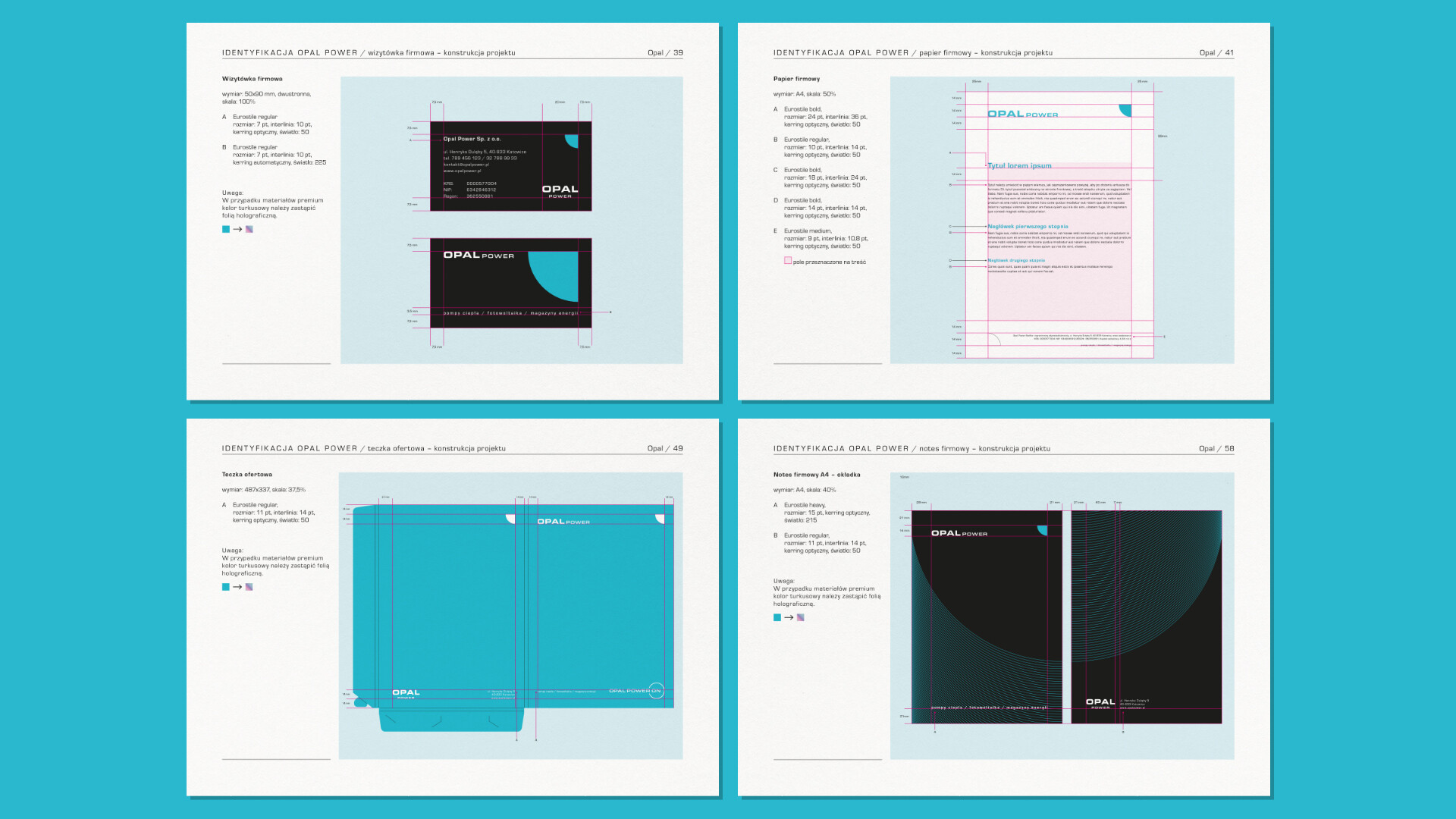
Task: Click the 'Opal Power Sp. z o.o.' text on the card
Action: [x=472, y=139]
